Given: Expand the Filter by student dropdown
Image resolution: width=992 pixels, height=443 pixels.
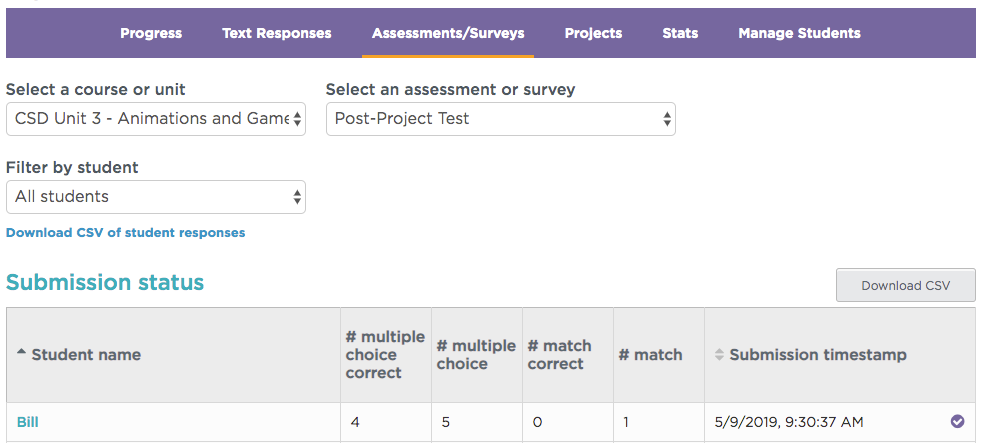Looking at the screenshot, I should coord(156,197).
